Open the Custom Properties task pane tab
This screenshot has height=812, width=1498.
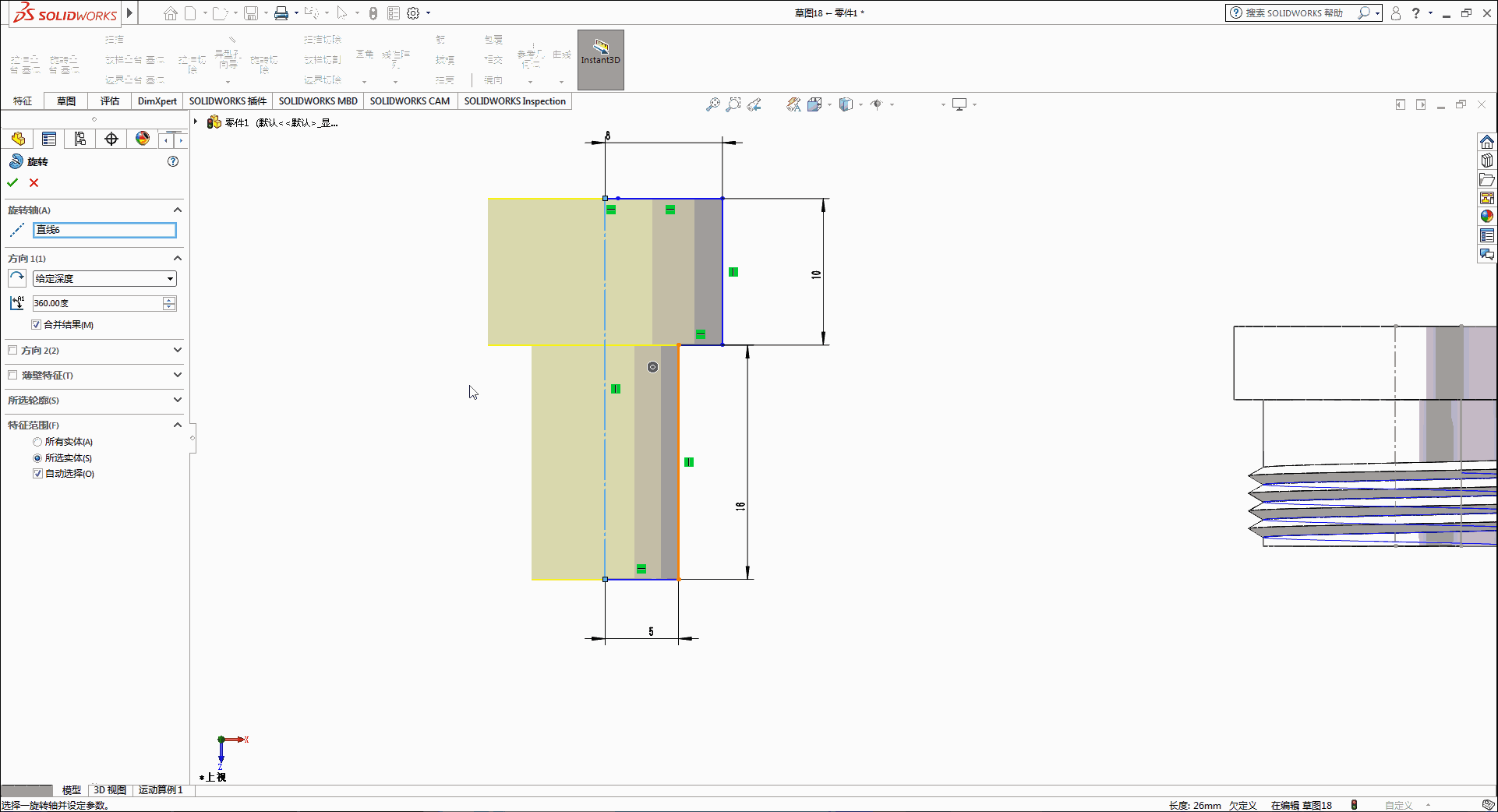pyautogui.click(x=1487, y=235)
